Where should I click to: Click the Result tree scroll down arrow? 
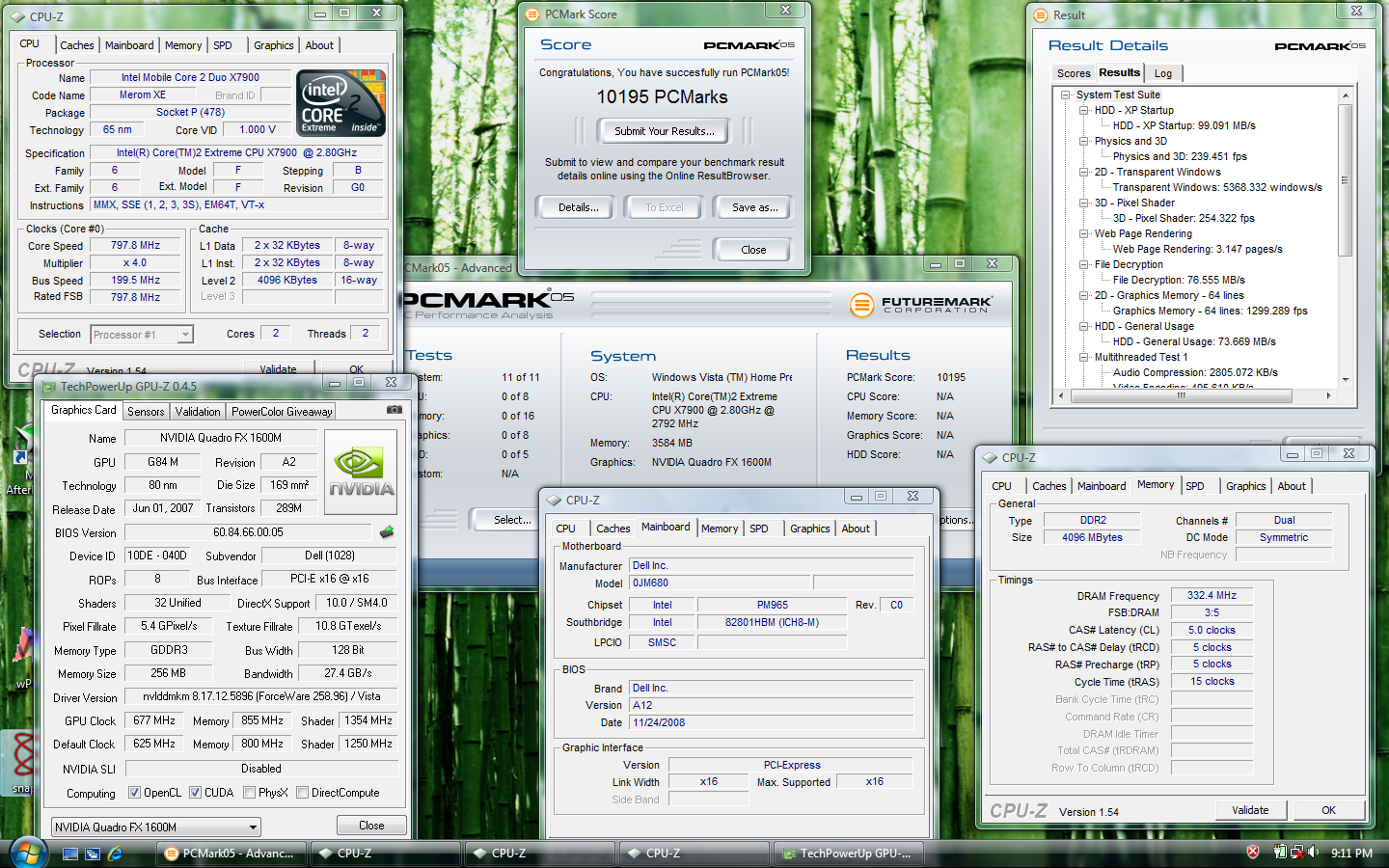coord(1346,380)
